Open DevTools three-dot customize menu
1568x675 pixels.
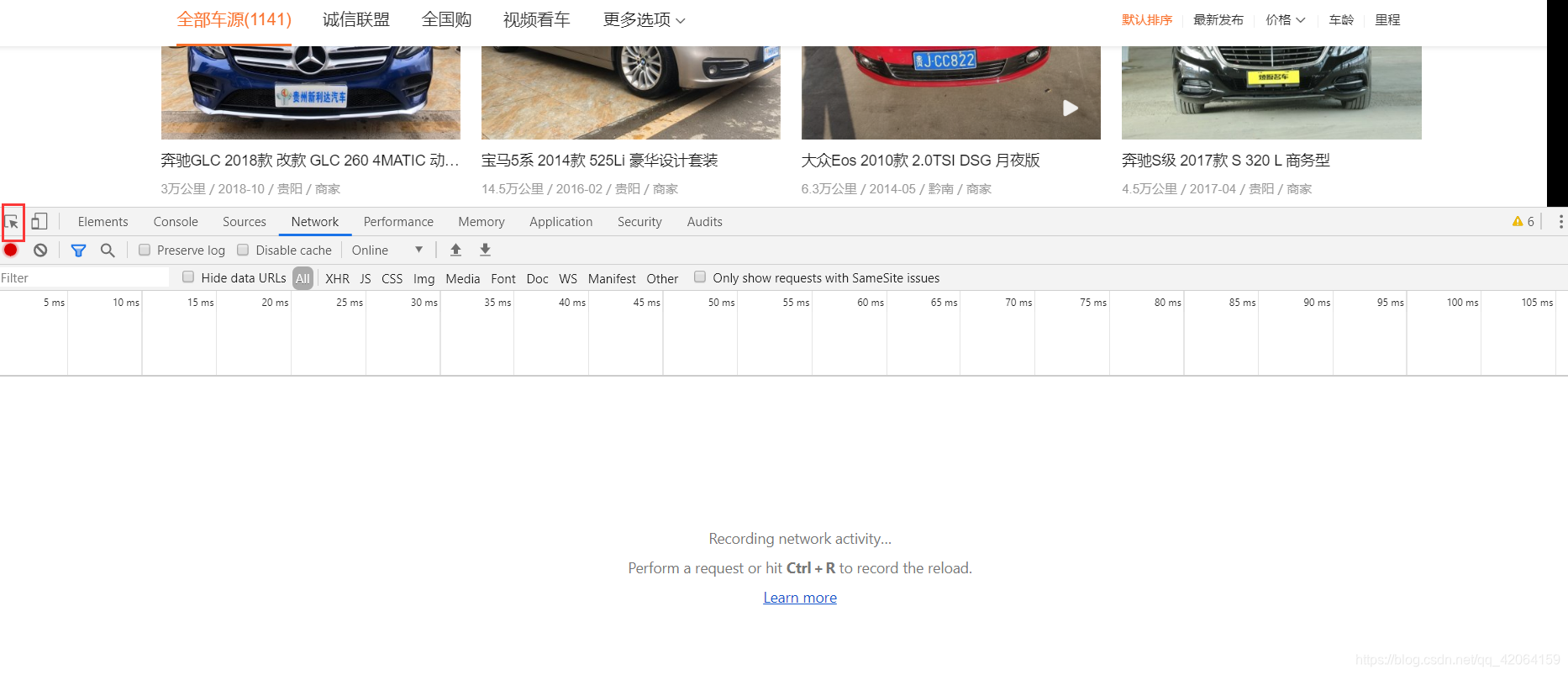coord(1560,221)
